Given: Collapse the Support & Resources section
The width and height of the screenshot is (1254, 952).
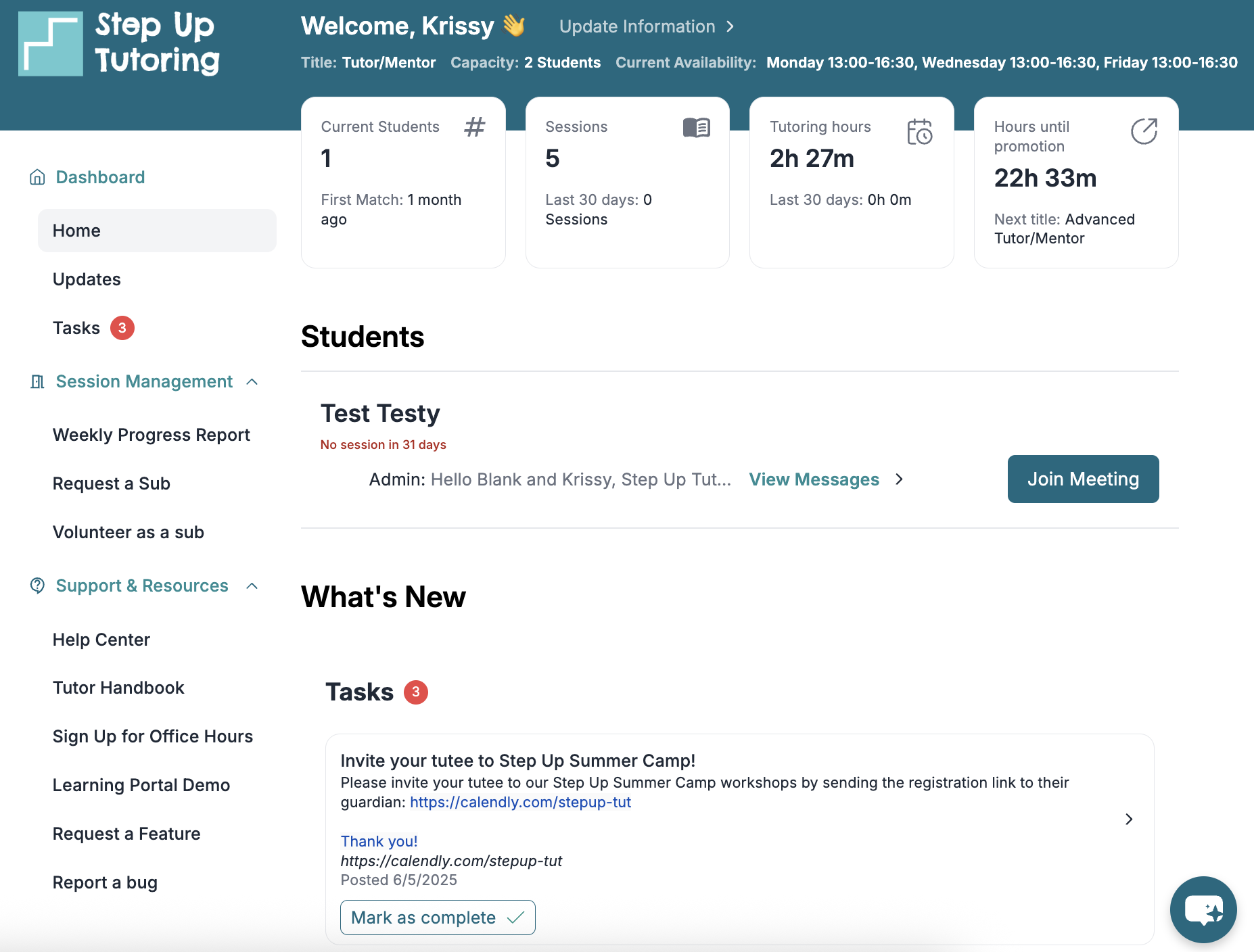Looking at the screenshot, I should [252, 586].
